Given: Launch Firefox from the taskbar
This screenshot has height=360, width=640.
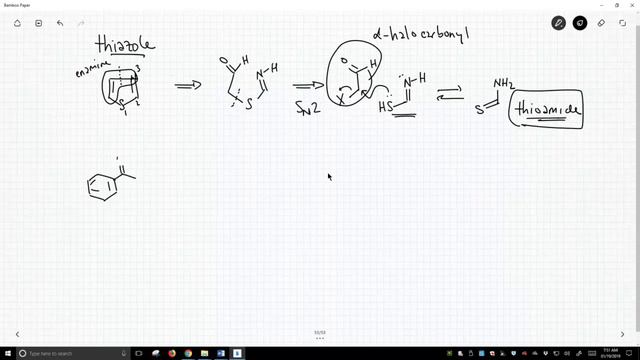Looking at the screenshot, I should 172,353.
